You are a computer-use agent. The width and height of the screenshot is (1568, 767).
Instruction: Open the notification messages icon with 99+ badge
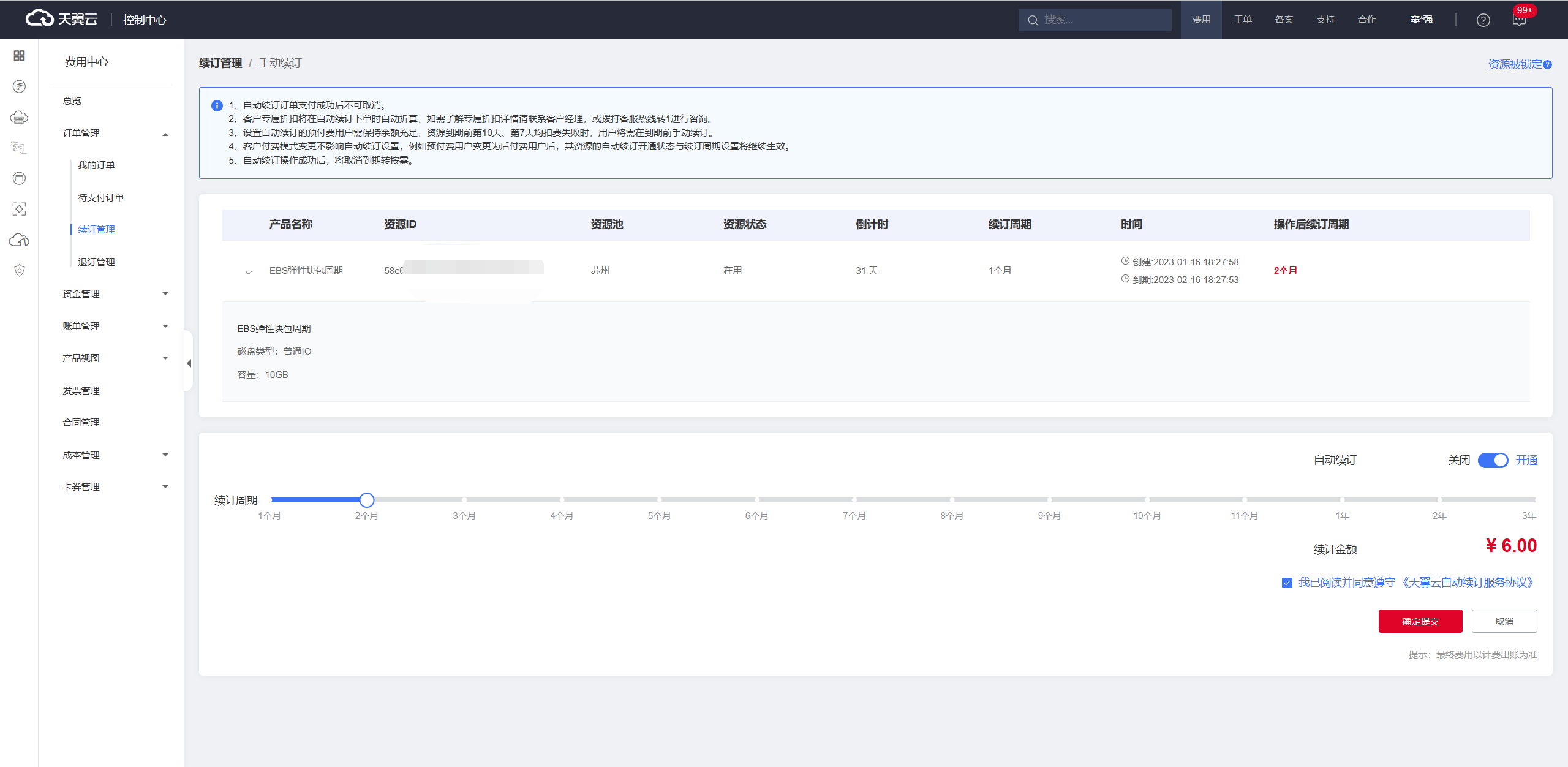coord(1519,20)
